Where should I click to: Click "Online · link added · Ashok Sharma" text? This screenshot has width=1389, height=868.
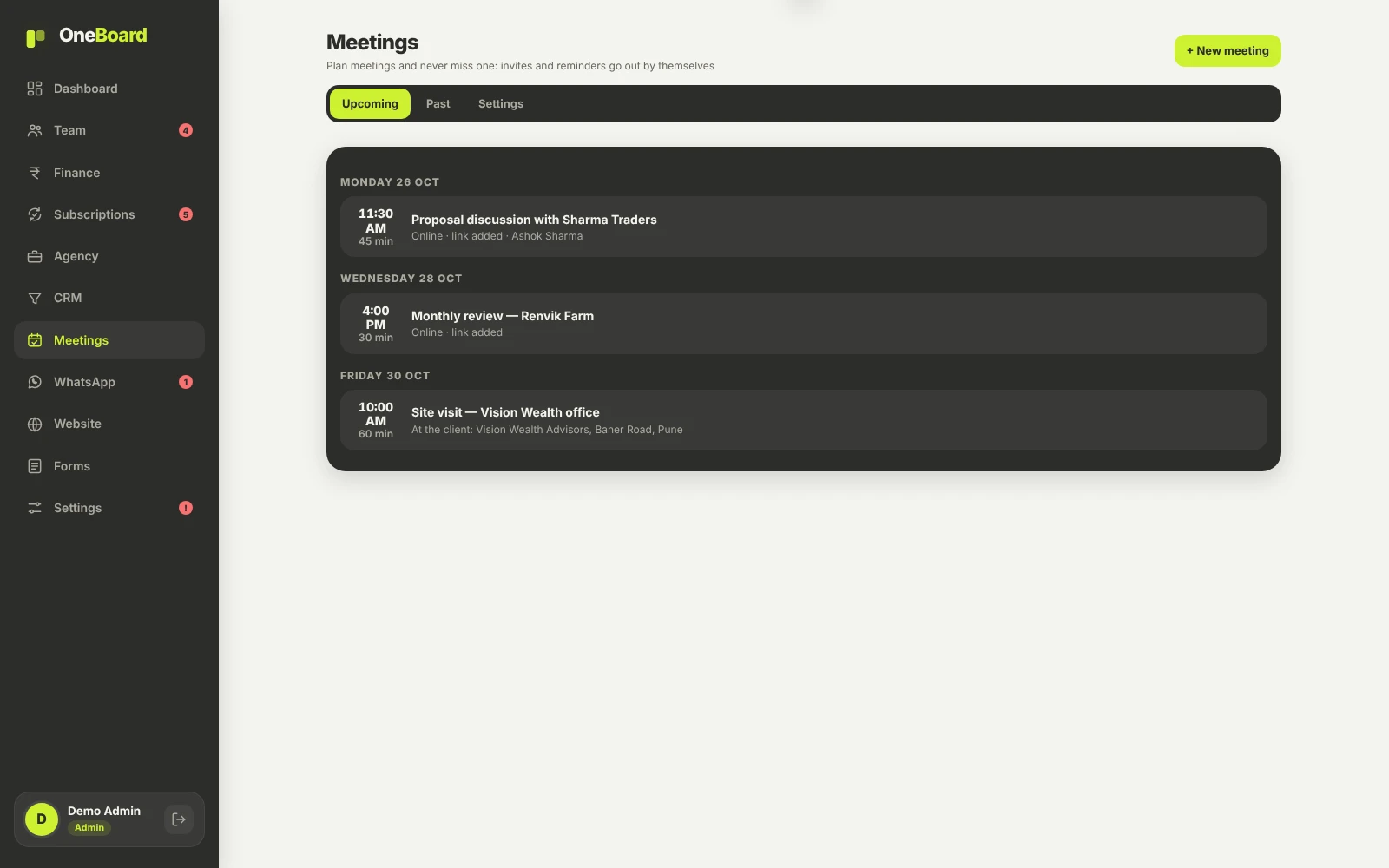pyautogui.click(x=497, y=236)
